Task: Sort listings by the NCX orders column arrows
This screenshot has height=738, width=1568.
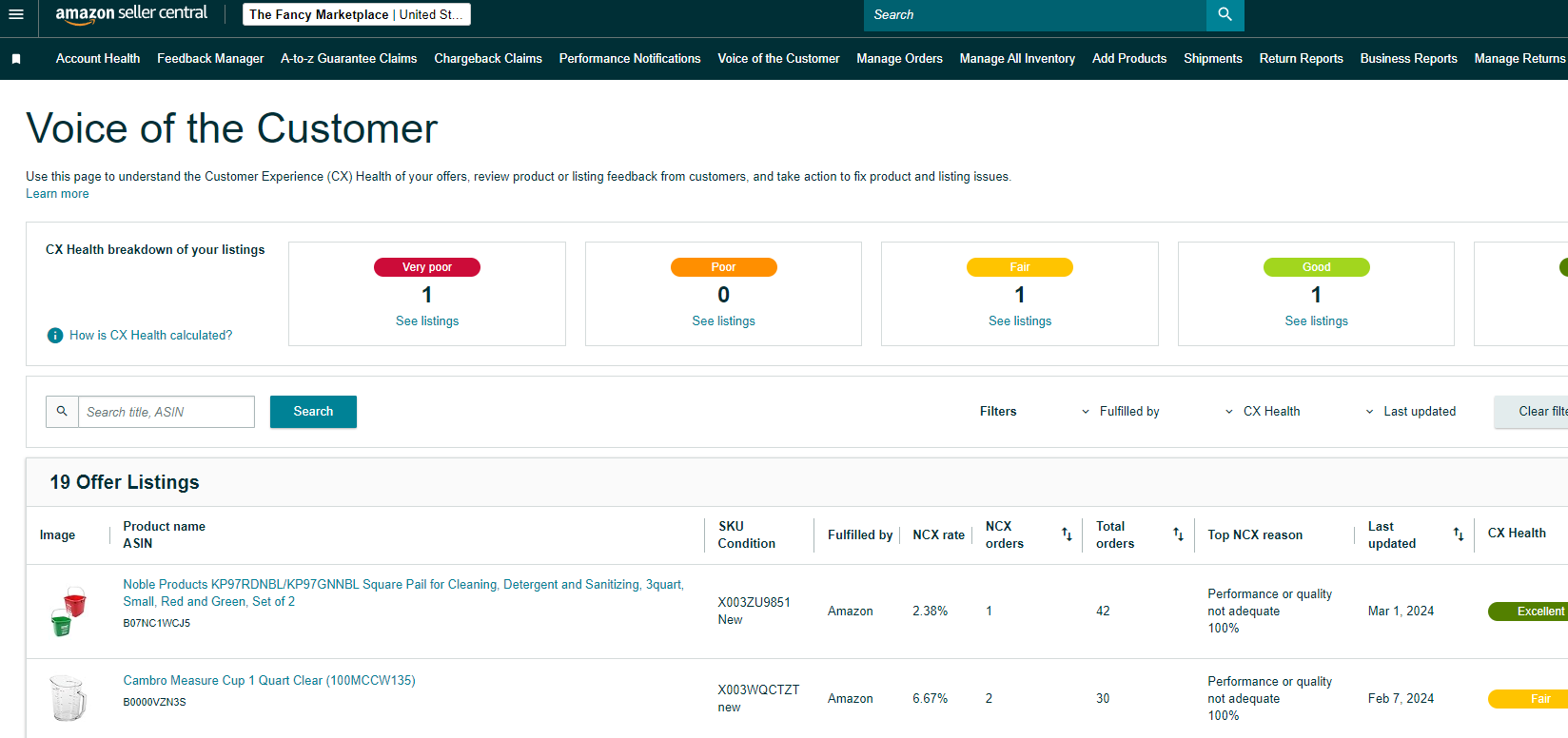Action: [x=1067, y=534]
